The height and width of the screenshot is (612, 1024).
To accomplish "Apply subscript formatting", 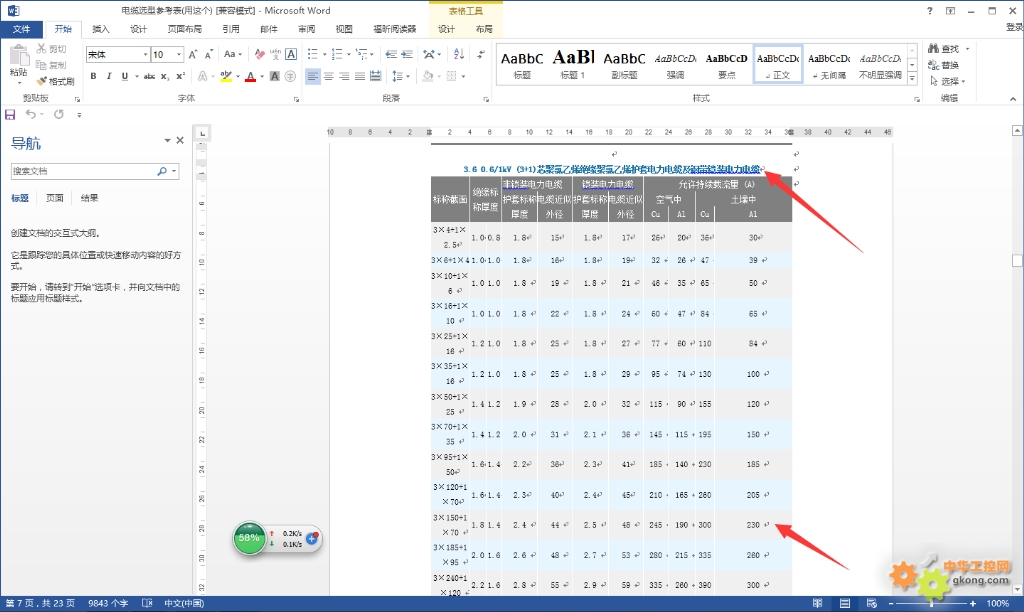I will [x=165, y=76].
